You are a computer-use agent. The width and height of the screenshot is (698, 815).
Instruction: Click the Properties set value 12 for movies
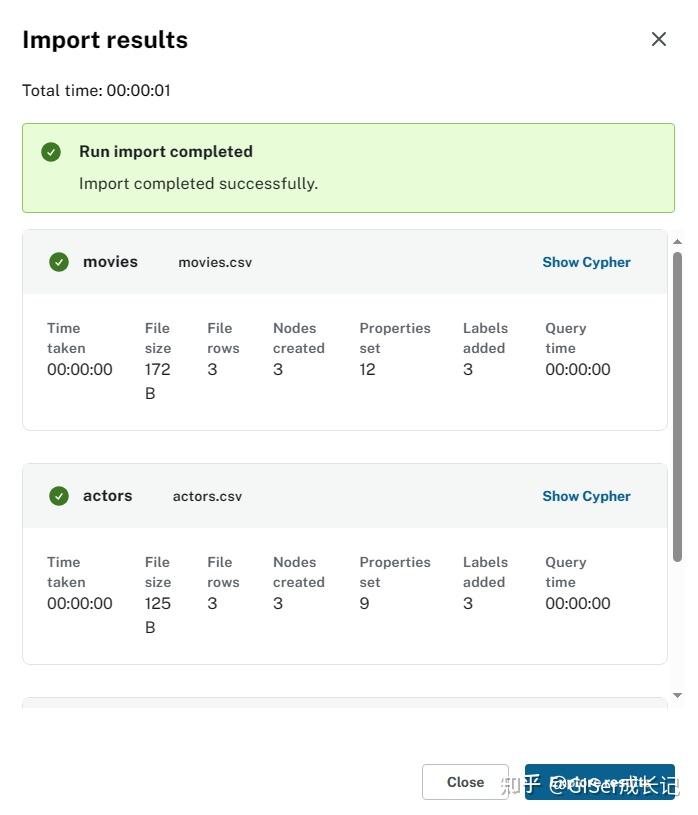[x=367, y=370]
